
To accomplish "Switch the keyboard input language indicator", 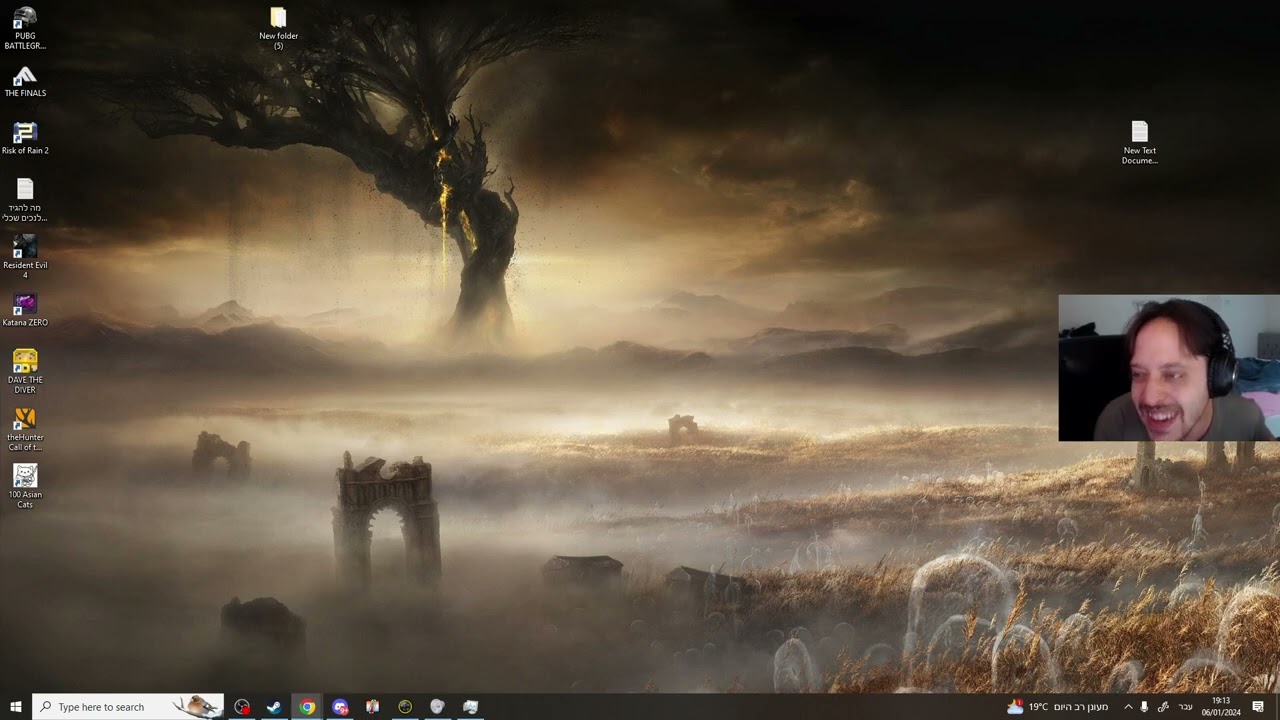I will pos(1186,707).
